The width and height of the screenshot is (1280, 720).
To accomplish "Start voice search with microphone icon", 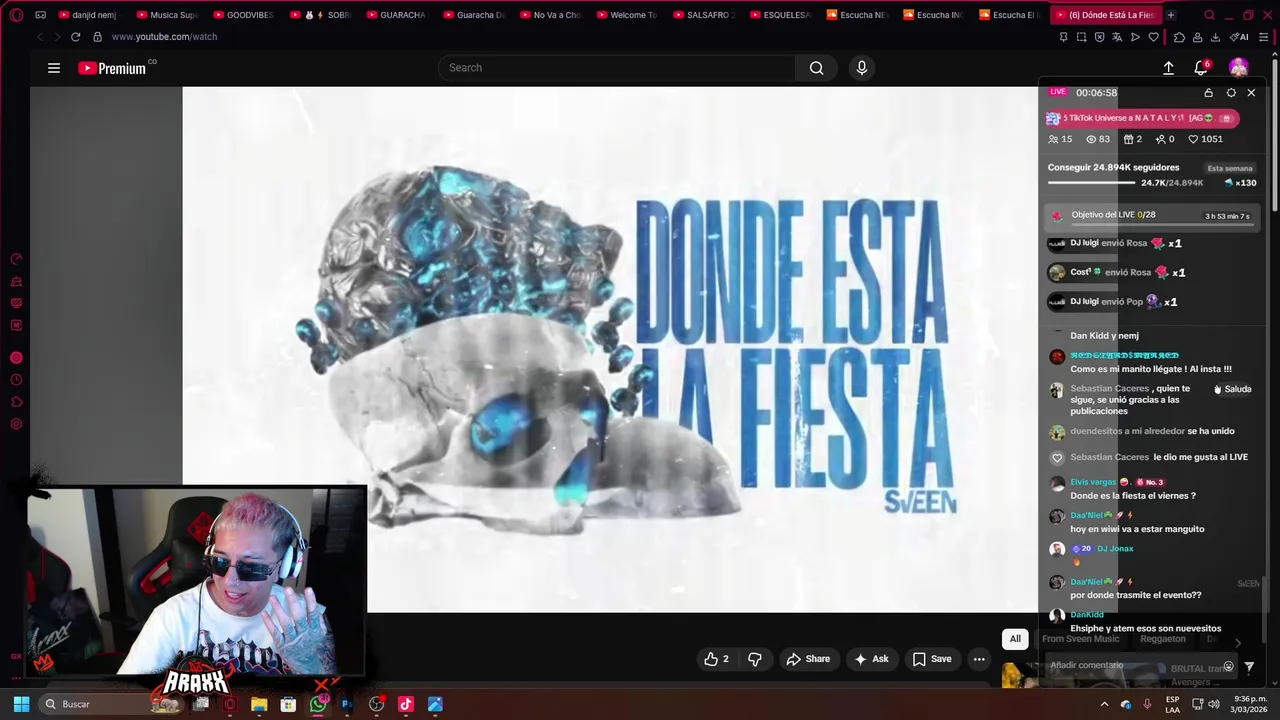I will point(862,68).
